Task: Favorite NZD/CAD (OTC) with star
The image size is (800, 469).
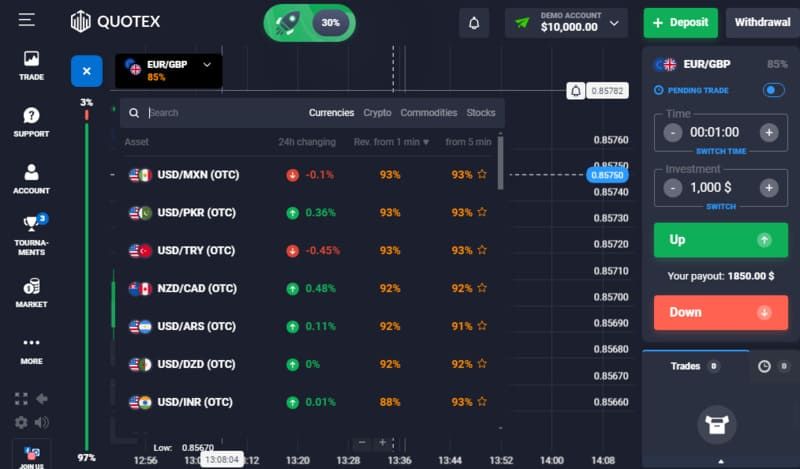Action: point(482,288)
